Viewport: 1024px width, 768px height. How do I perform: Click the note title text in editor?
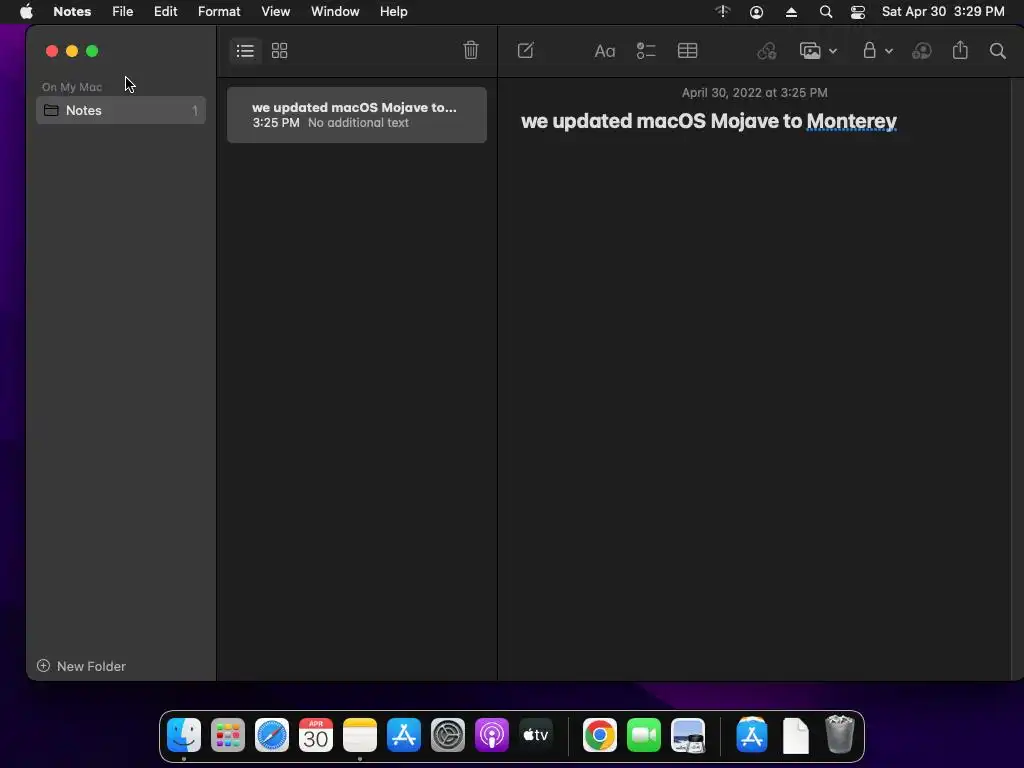(709, 121)
